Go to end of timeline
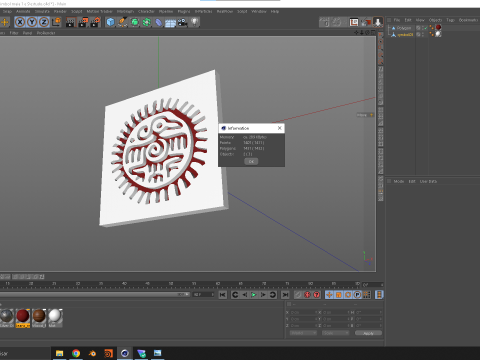 pyautogui.click(x=285, y=295)
